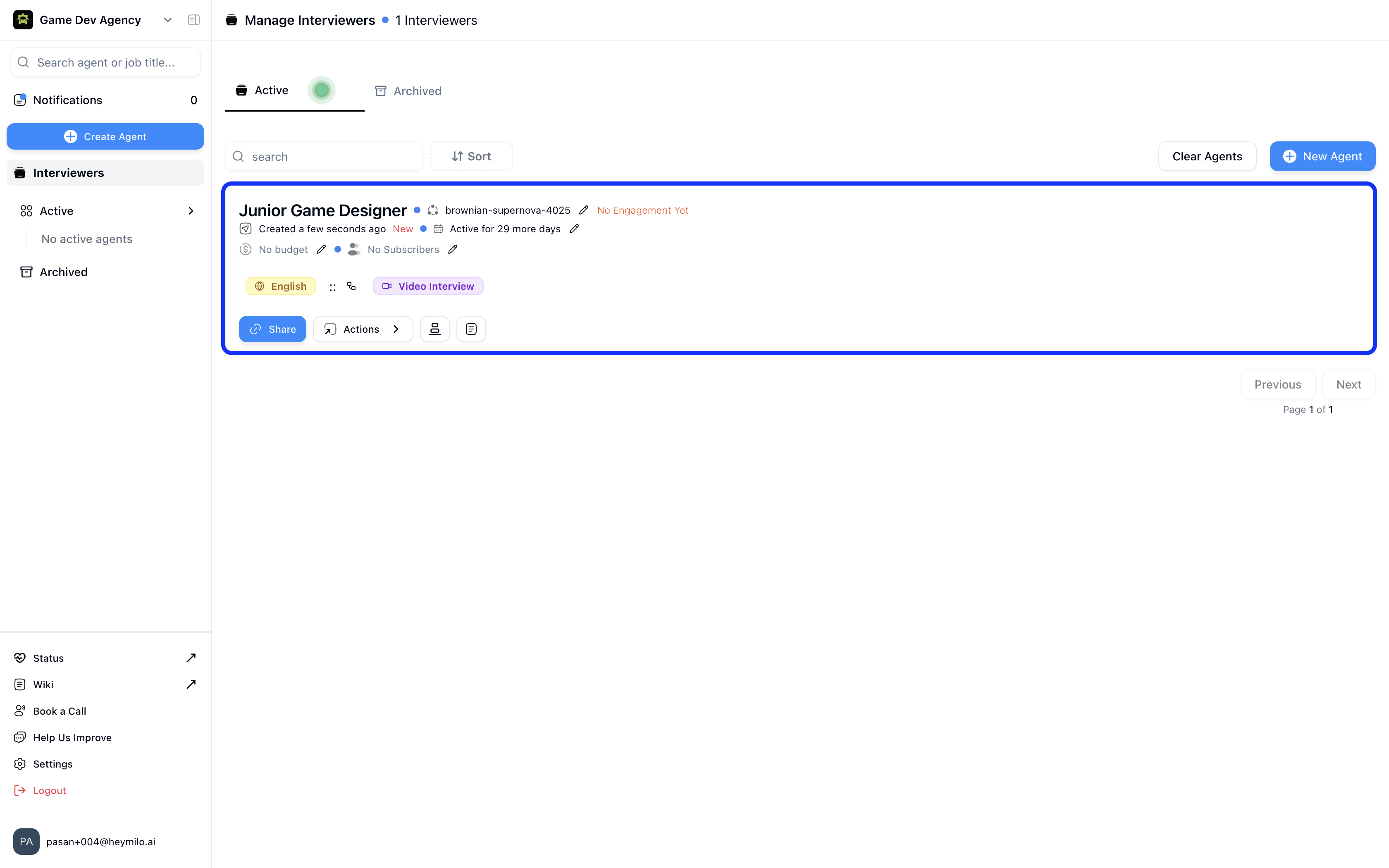Click the Clear Agents button
The height and width of the screenshot is (868, 1389).
pos(1206,156)
